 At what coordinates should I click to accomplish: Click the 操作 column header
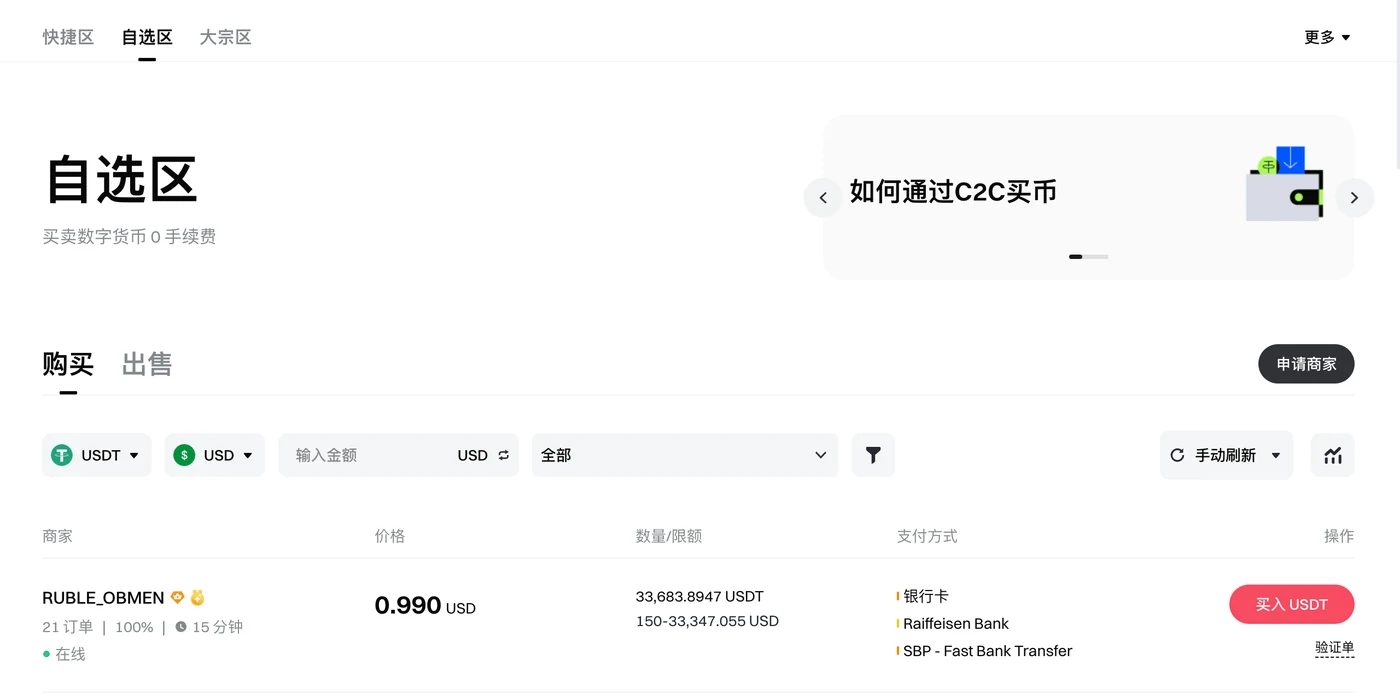[x=1339, y=536]
